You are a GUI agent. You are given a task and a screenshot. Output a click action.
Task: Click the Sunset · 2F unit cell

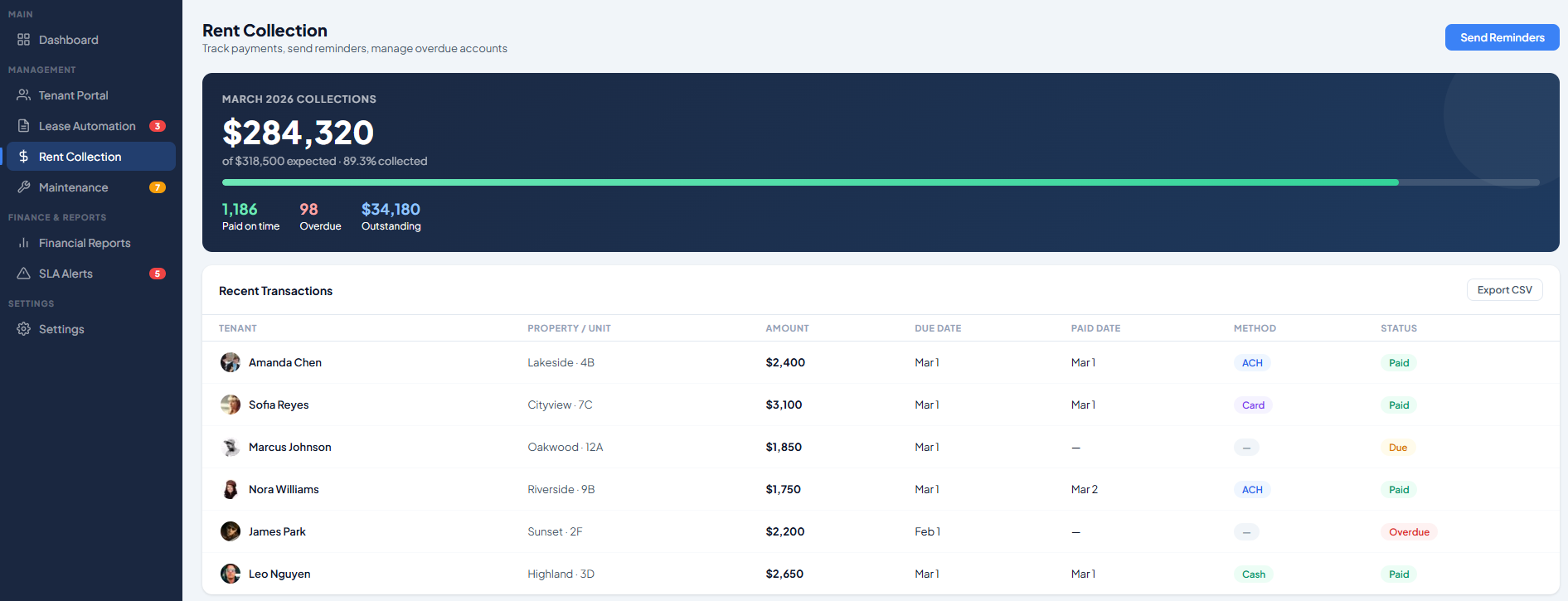tap(555, 531)
